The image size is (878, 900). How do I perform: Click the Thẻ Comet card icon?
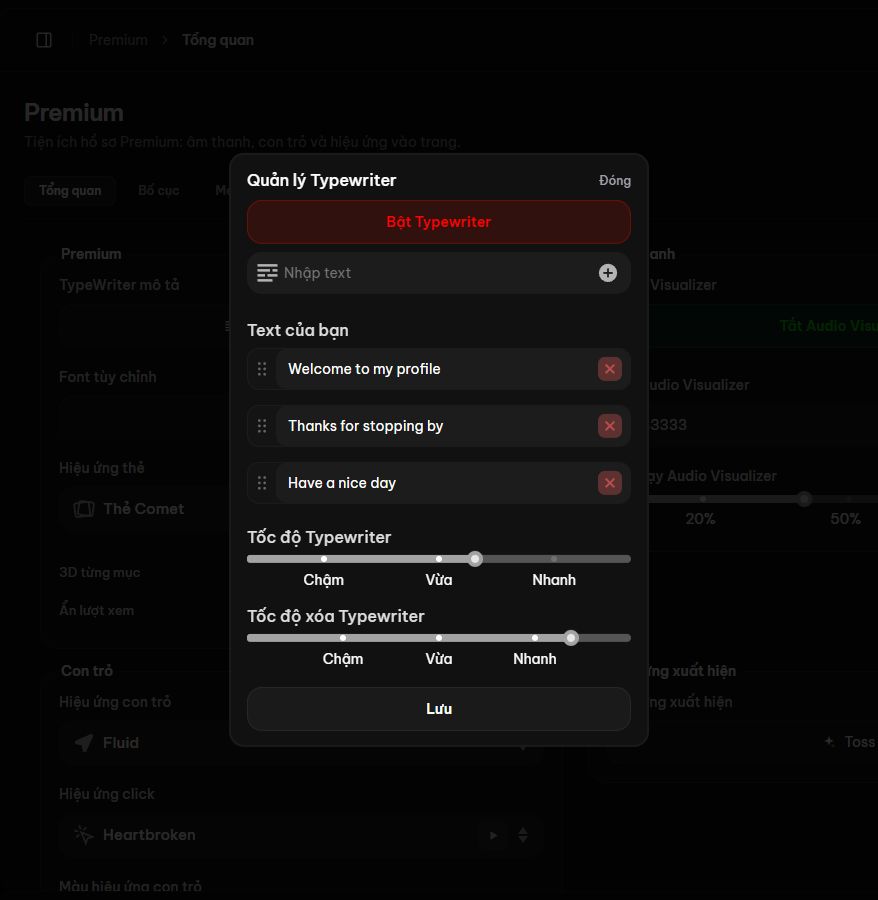[x=84, y=509]
